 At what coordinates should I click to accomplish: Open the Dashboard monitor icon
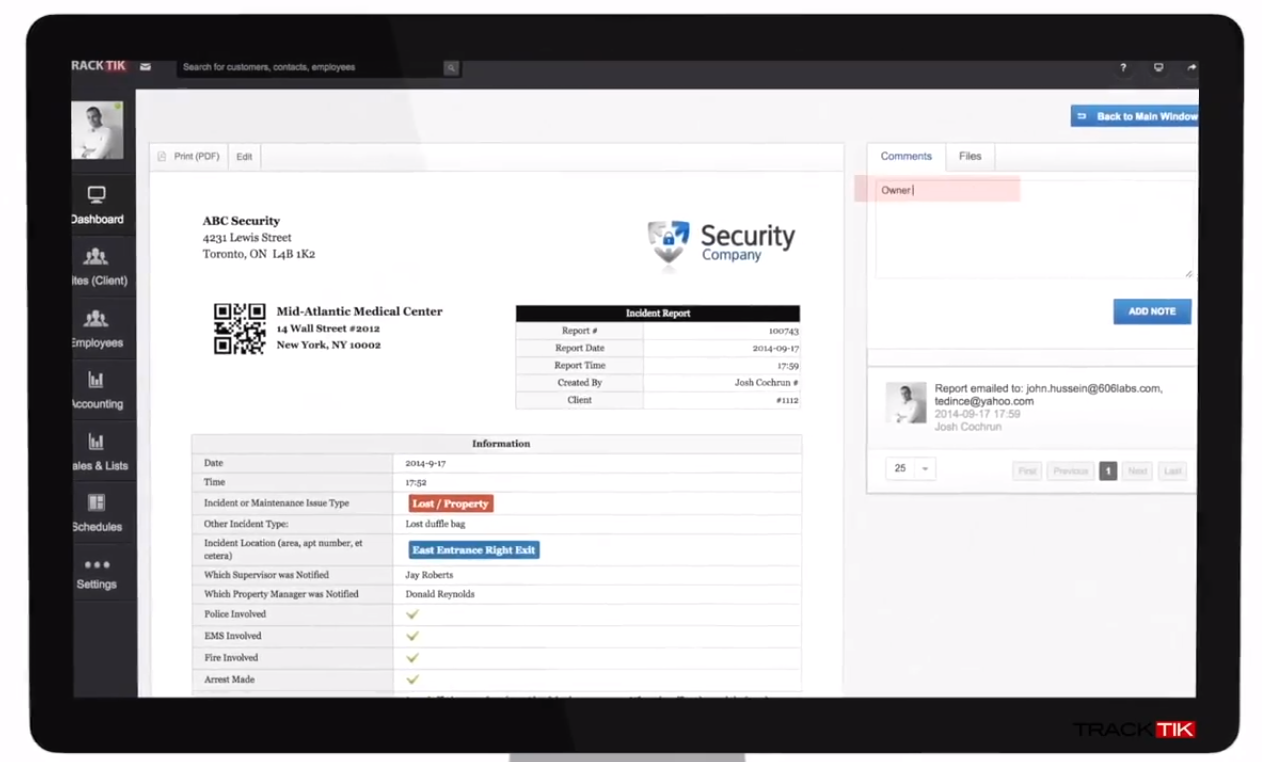tap(96, 194)
